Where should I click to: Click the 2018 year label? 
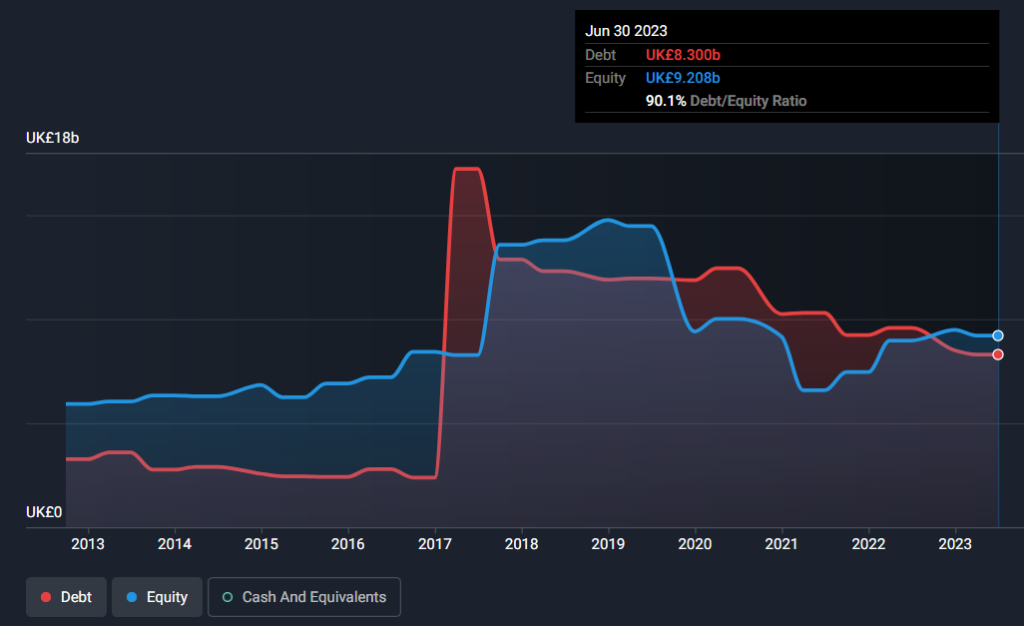[521, 544]
